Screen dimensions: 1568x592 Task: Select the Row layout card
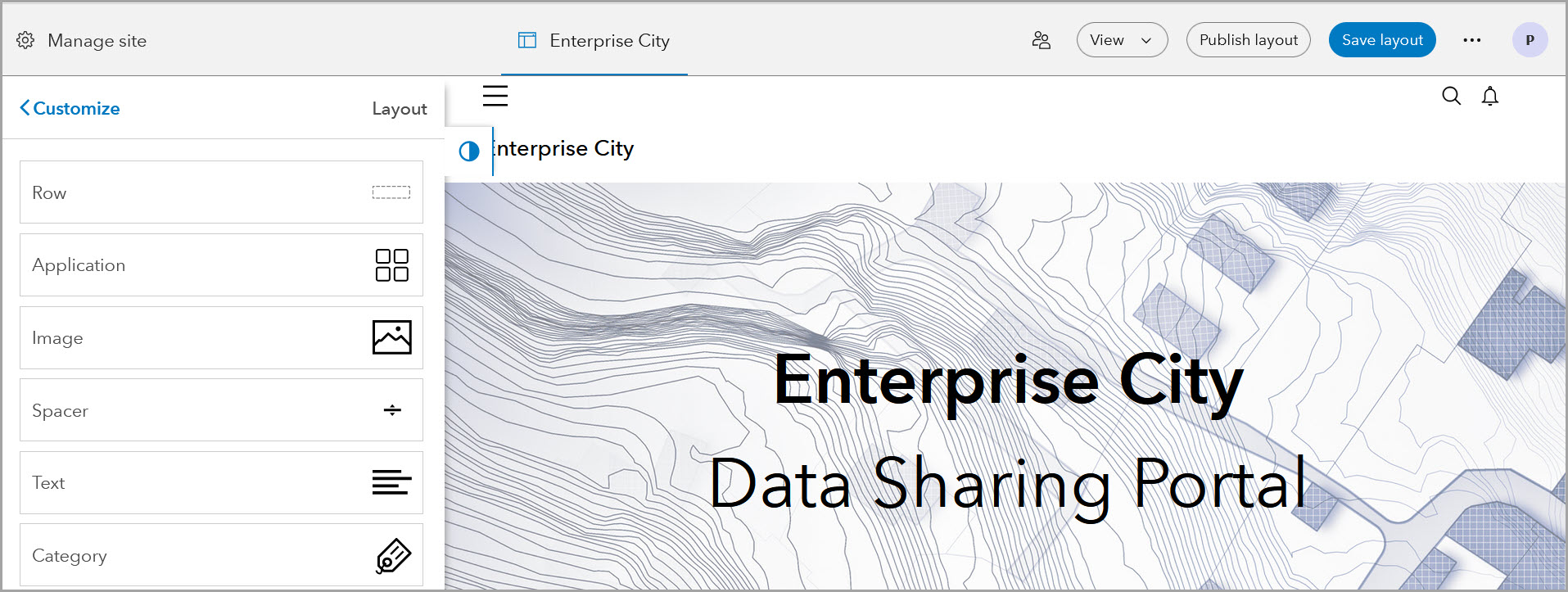(x=221, y=192)
